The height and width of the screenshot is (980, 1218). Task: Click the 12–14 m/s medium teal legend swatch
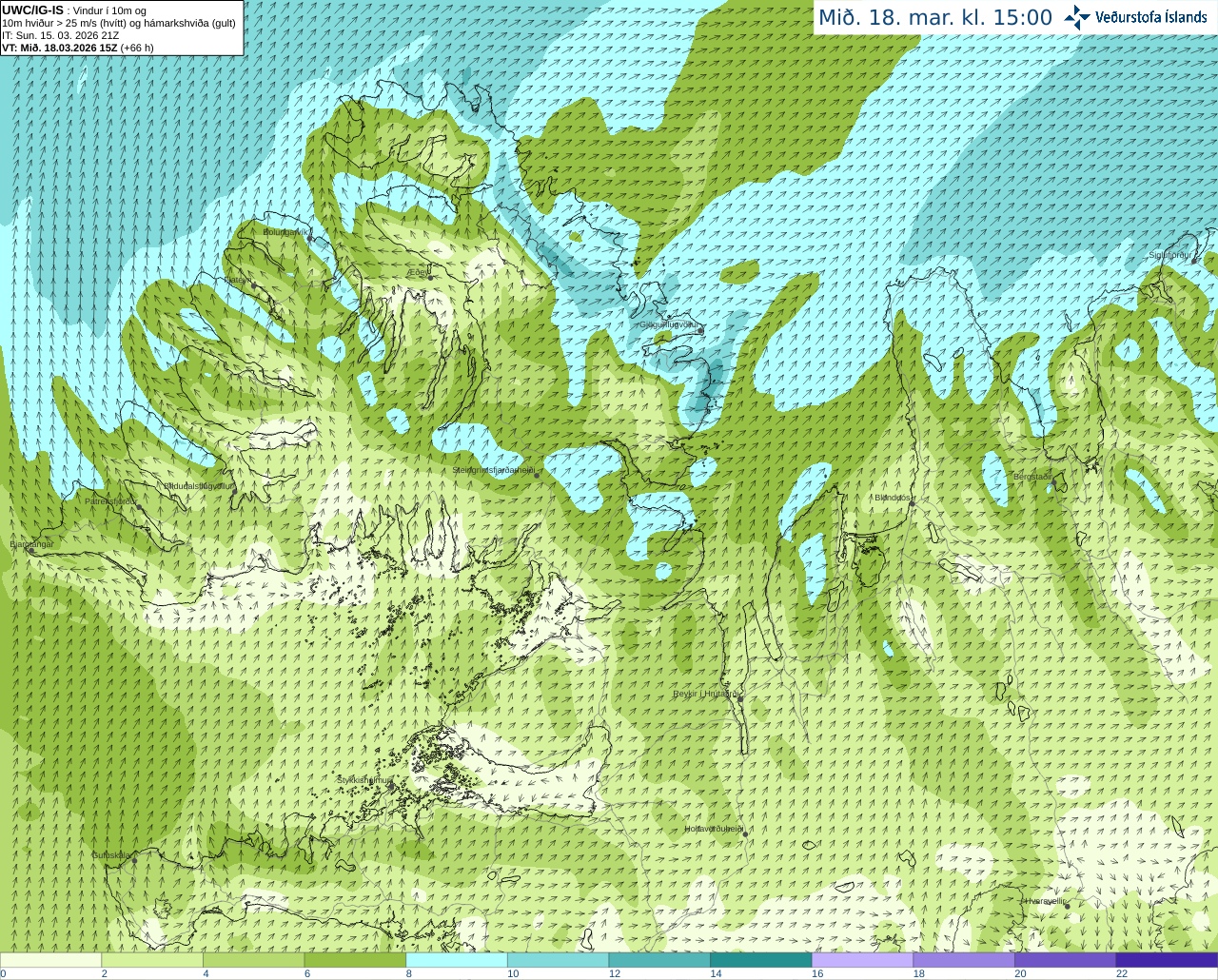click(x=659, y=960)
